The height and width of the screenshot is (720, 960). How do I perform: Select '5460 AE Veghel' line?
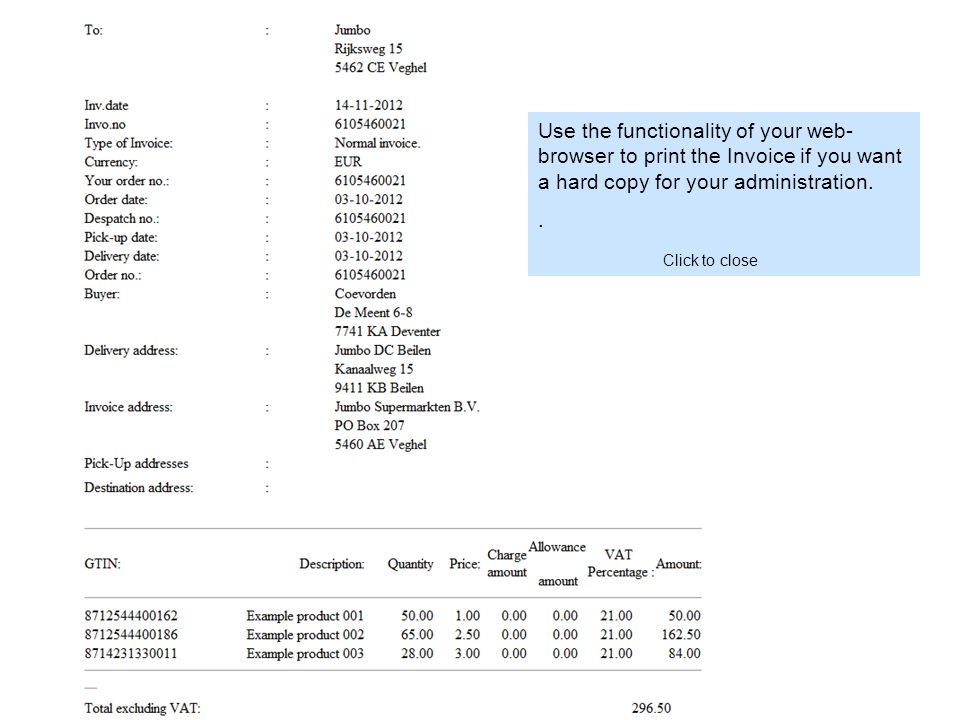380,444
